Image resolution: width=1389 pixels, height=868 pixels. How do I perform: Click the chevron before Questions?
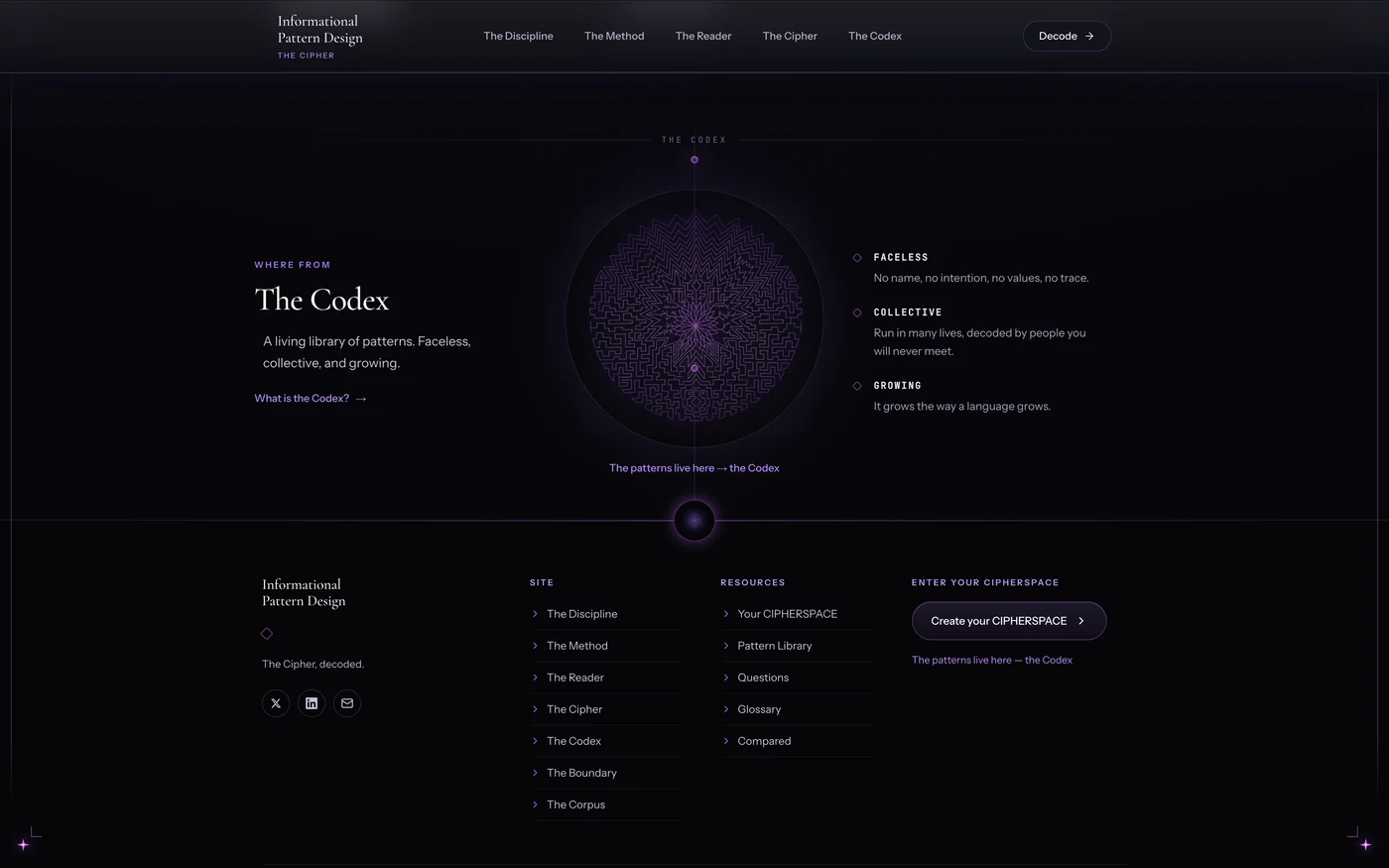click(x=726, y=678)
